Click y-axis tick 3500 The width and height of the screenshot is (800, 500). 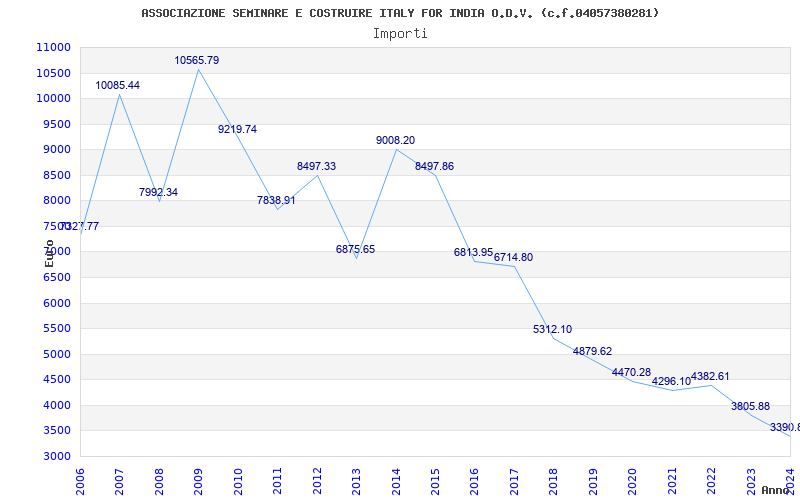point(57,431)
